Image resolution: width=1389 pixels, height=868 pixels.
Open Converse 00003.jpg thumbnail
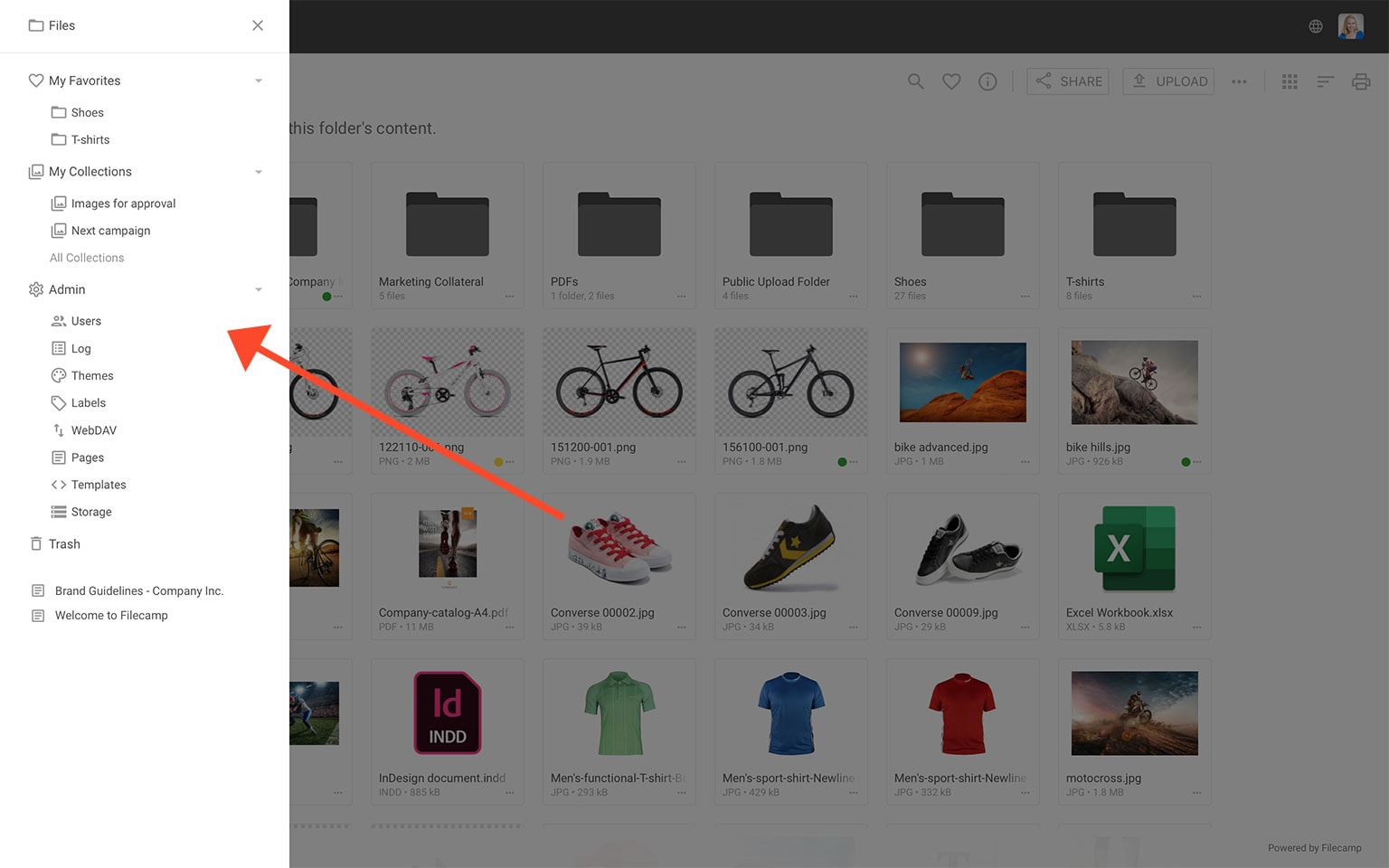coord(791,547)
